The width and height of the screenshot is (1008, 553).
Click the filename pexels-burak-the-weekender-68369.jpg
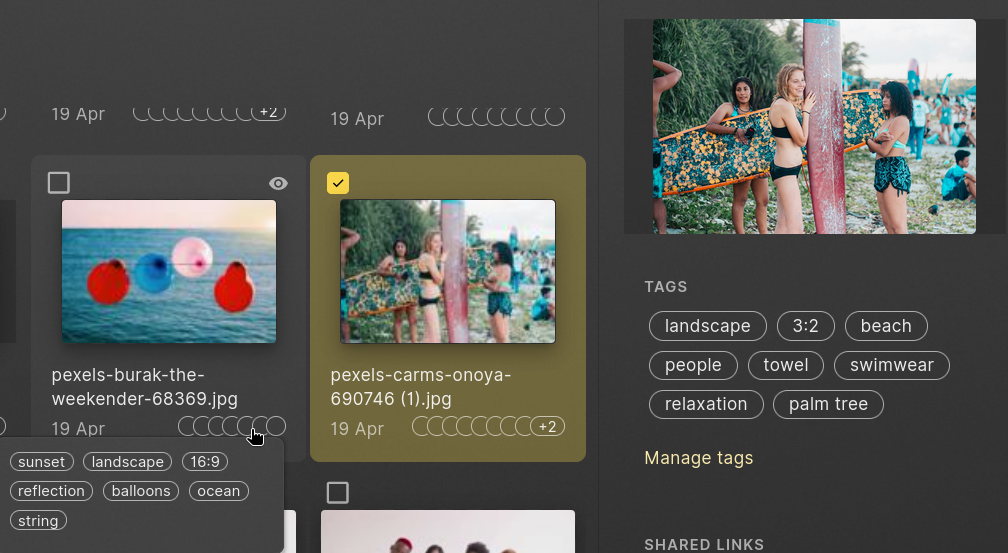[145, 387]
